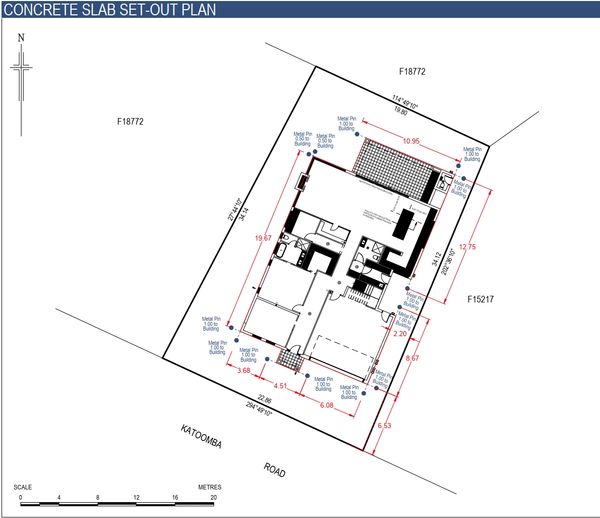Click the 'N' north label
The height and width of the screenshot is (518, 600).
click(x=21, y=37)
